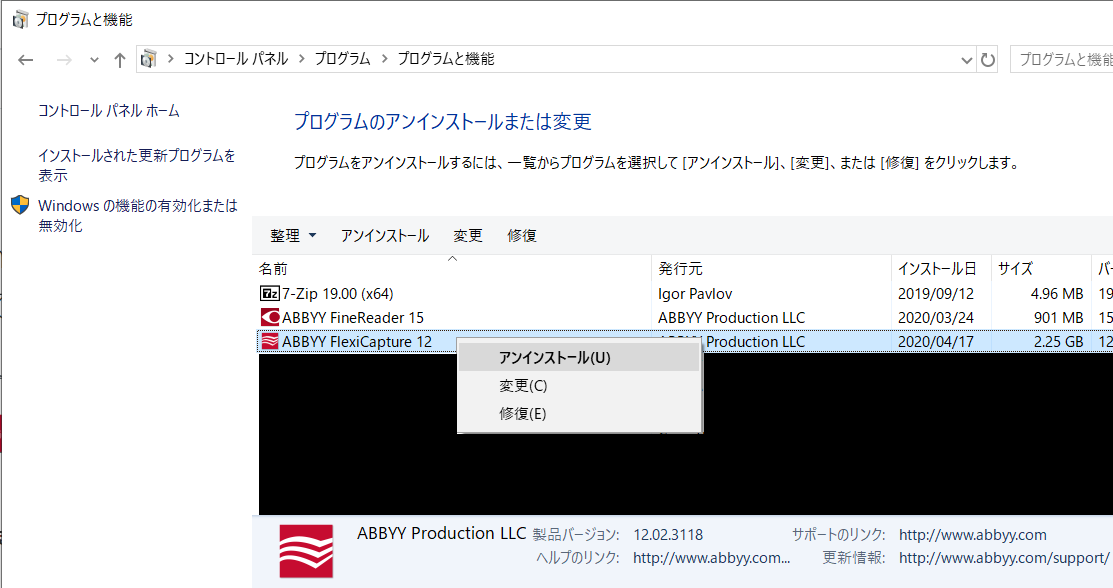1113x588 pixels.
Task: Open Windows の機能の有効化または無効化 link
Action: click(138, 215)
